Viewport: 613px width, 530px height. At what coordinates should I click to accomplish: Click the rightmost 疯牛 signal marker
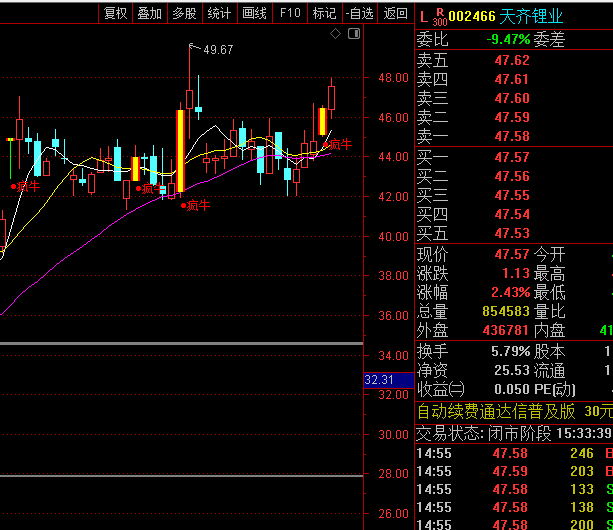[338, 144]
